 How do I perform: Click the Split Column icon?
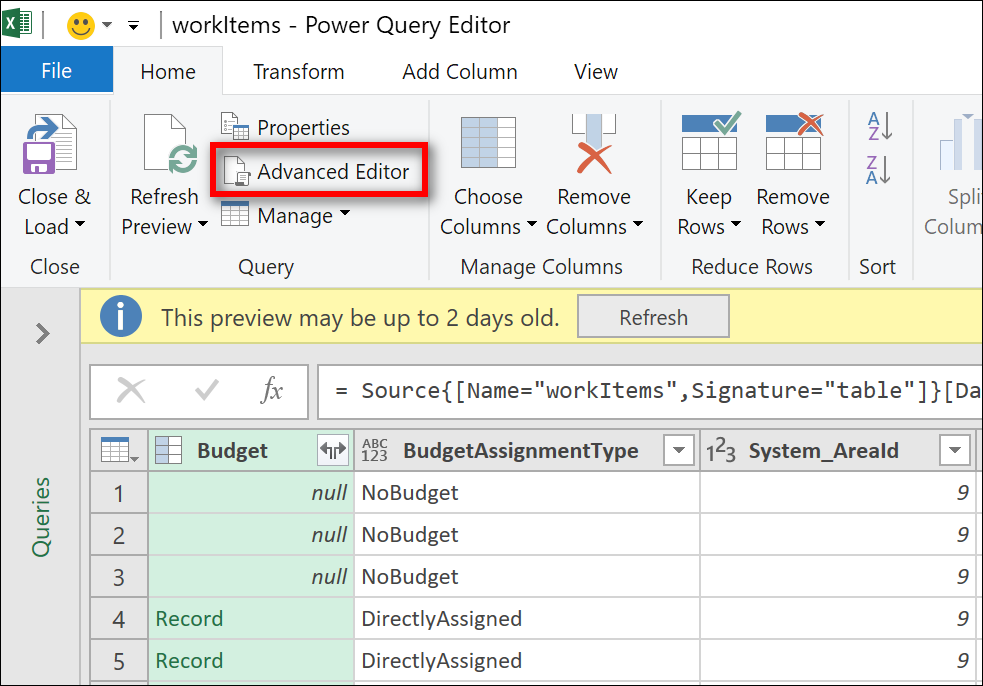(x=960, y=142)
